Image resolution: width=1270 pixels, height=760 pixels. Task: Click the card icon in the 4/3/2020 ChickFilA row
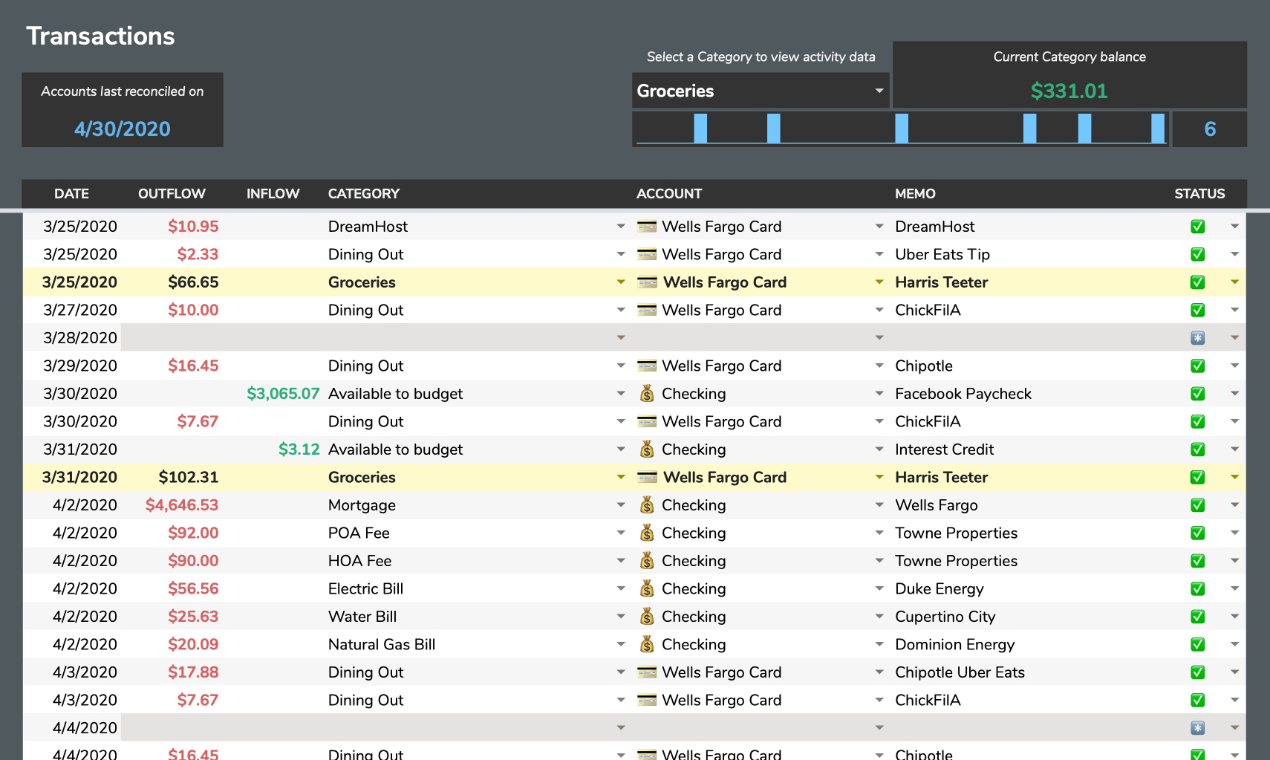point(647,700)
